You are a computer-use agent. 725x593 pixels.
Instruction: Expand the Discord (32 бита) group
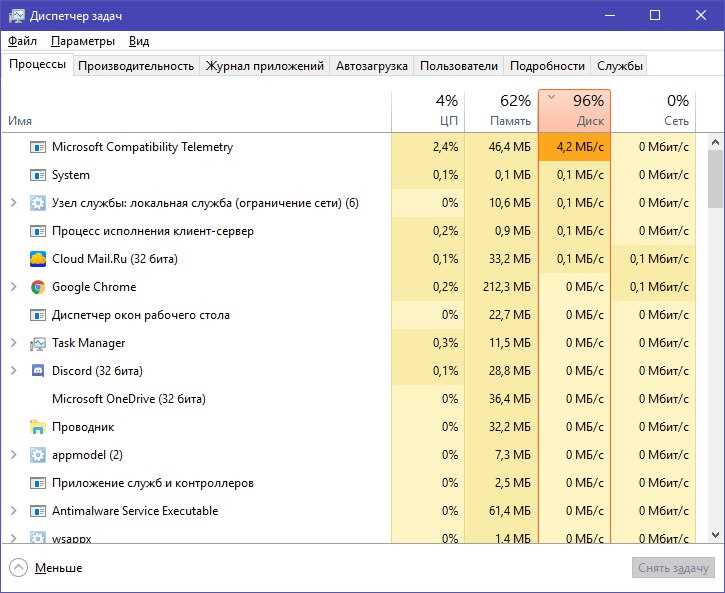(x=13, y=371)
